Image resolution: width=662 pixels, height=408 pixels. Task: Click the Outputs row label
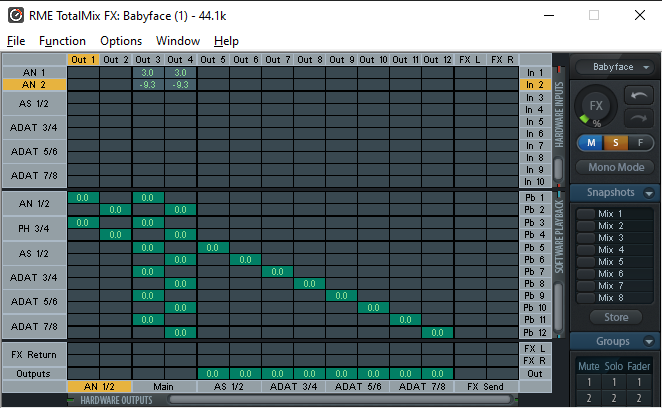[x=34, y=374]
